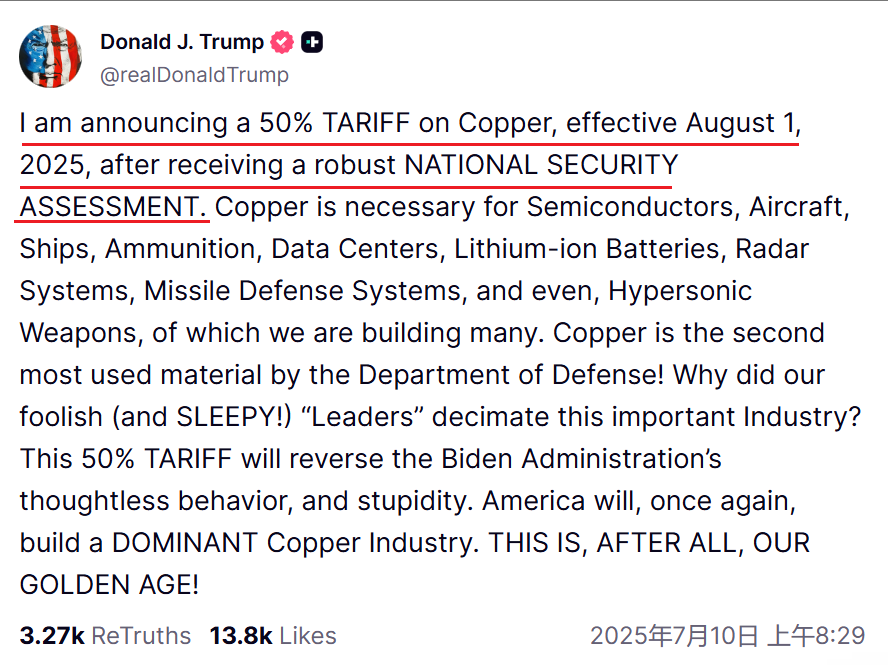
Task: Click the word Copper in the first line
Action: [x=507, y=123]
